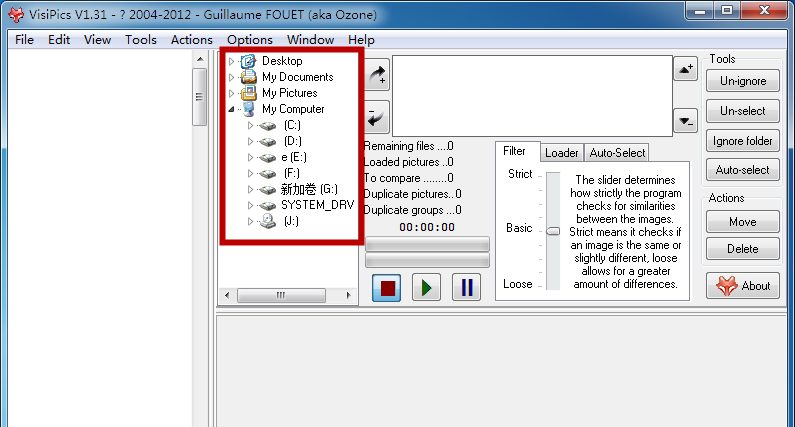Click the folder tree scroll right arrow
795x427 pixels.
tap(348, 295)
